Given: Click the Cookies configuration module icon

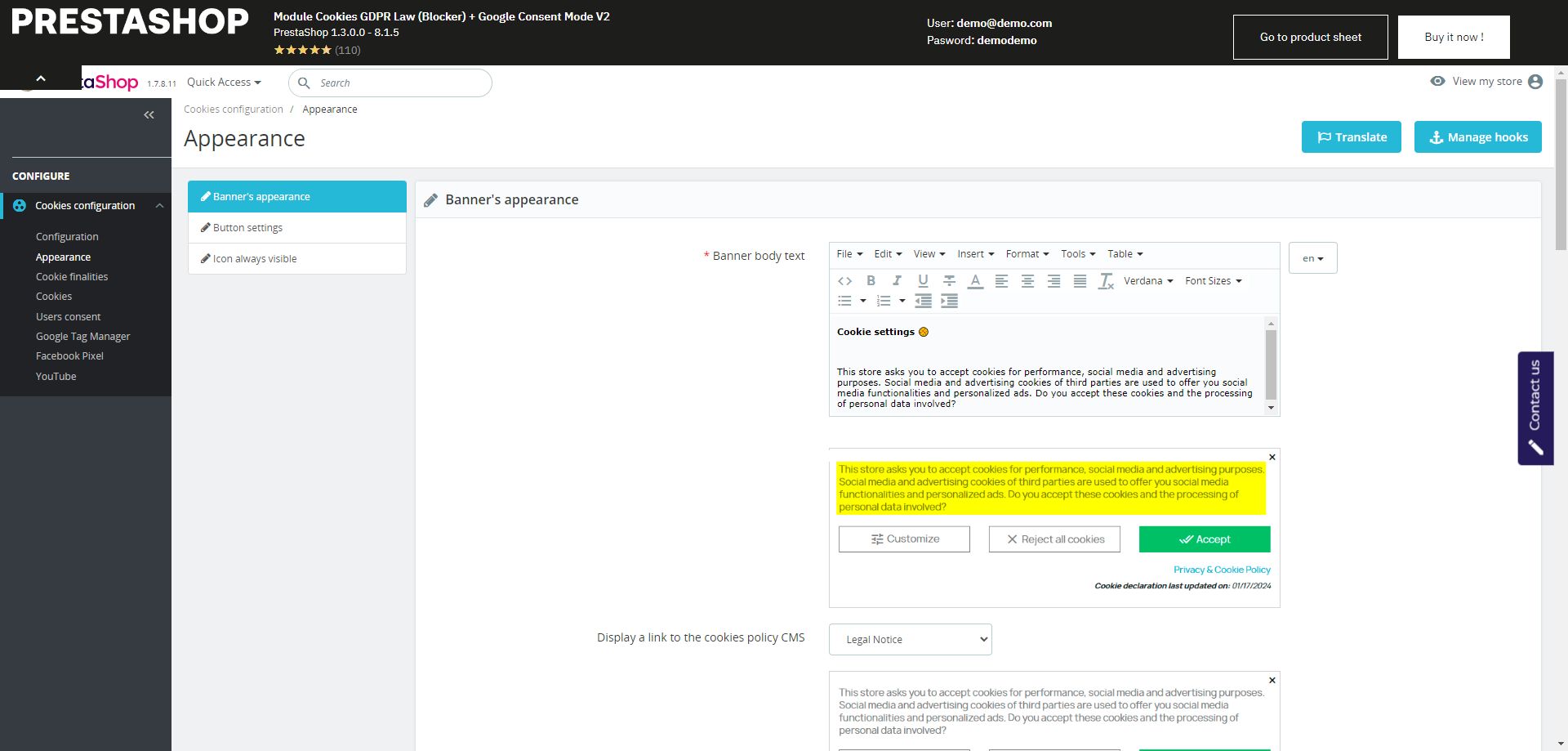Looking at the screenshot, I should pyautogui.click(x=20, y=206).
